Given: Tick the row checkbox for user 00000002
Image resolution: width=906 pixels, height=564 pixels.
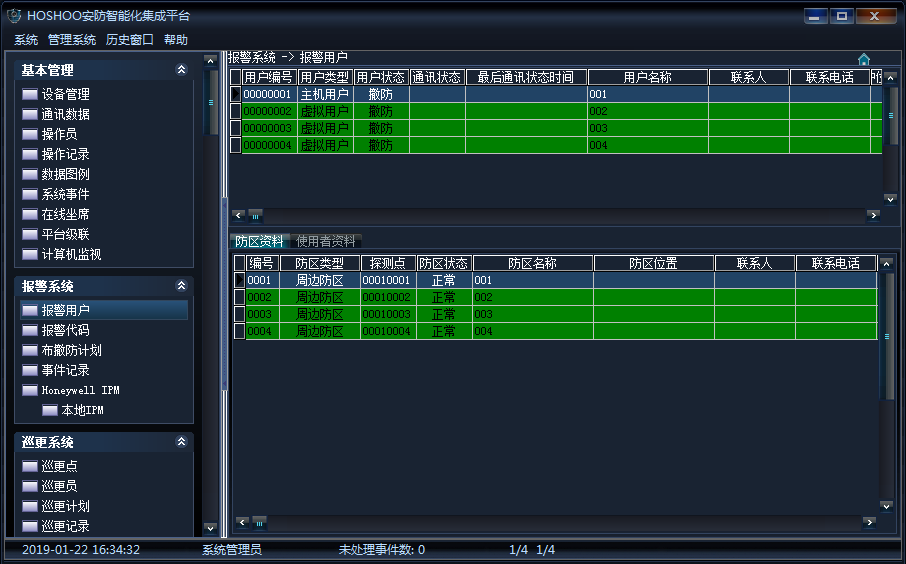Looking at the screenshot, I should tap(236, 111).
